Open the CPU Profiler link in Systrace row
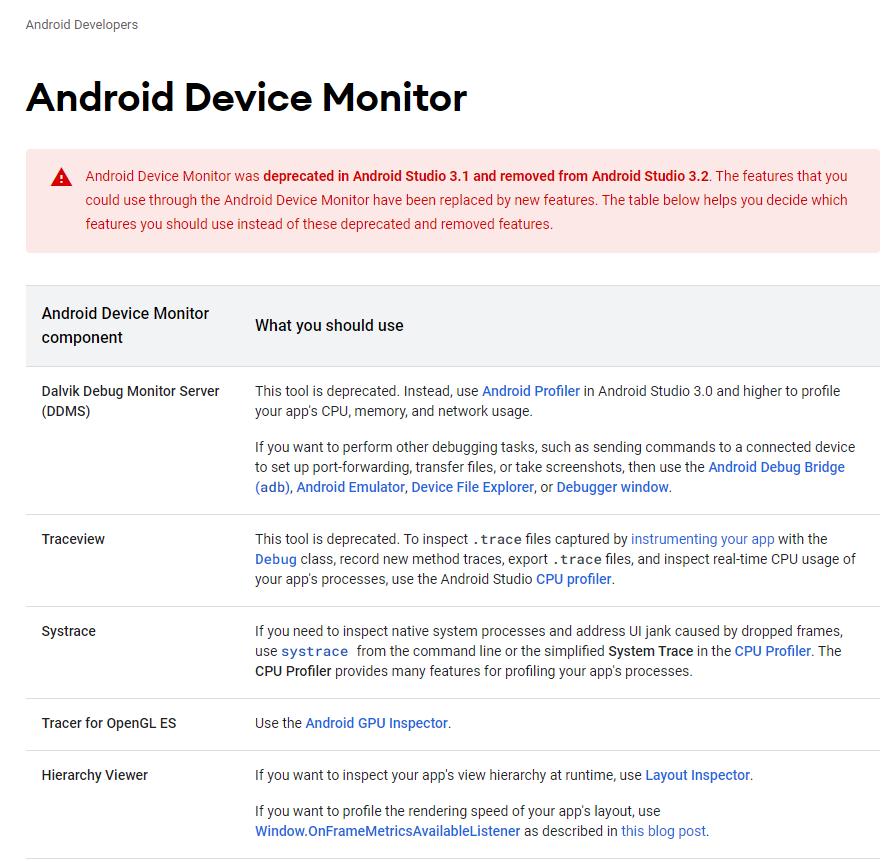The image size is (894, 862). pos(774,651)
